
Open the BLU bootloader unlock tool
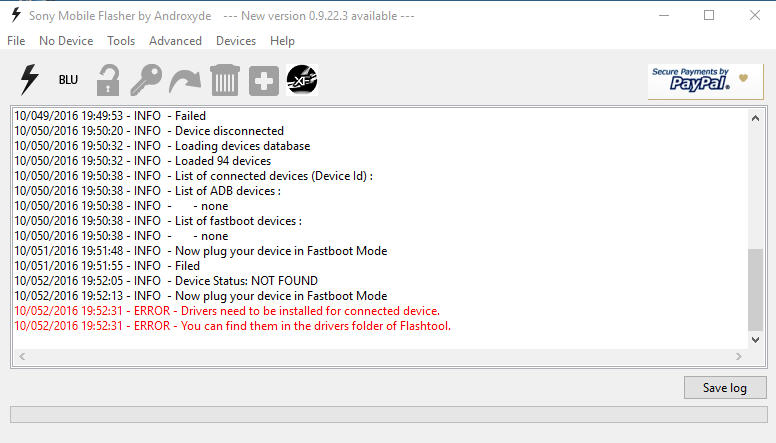[x=68, y=80]
